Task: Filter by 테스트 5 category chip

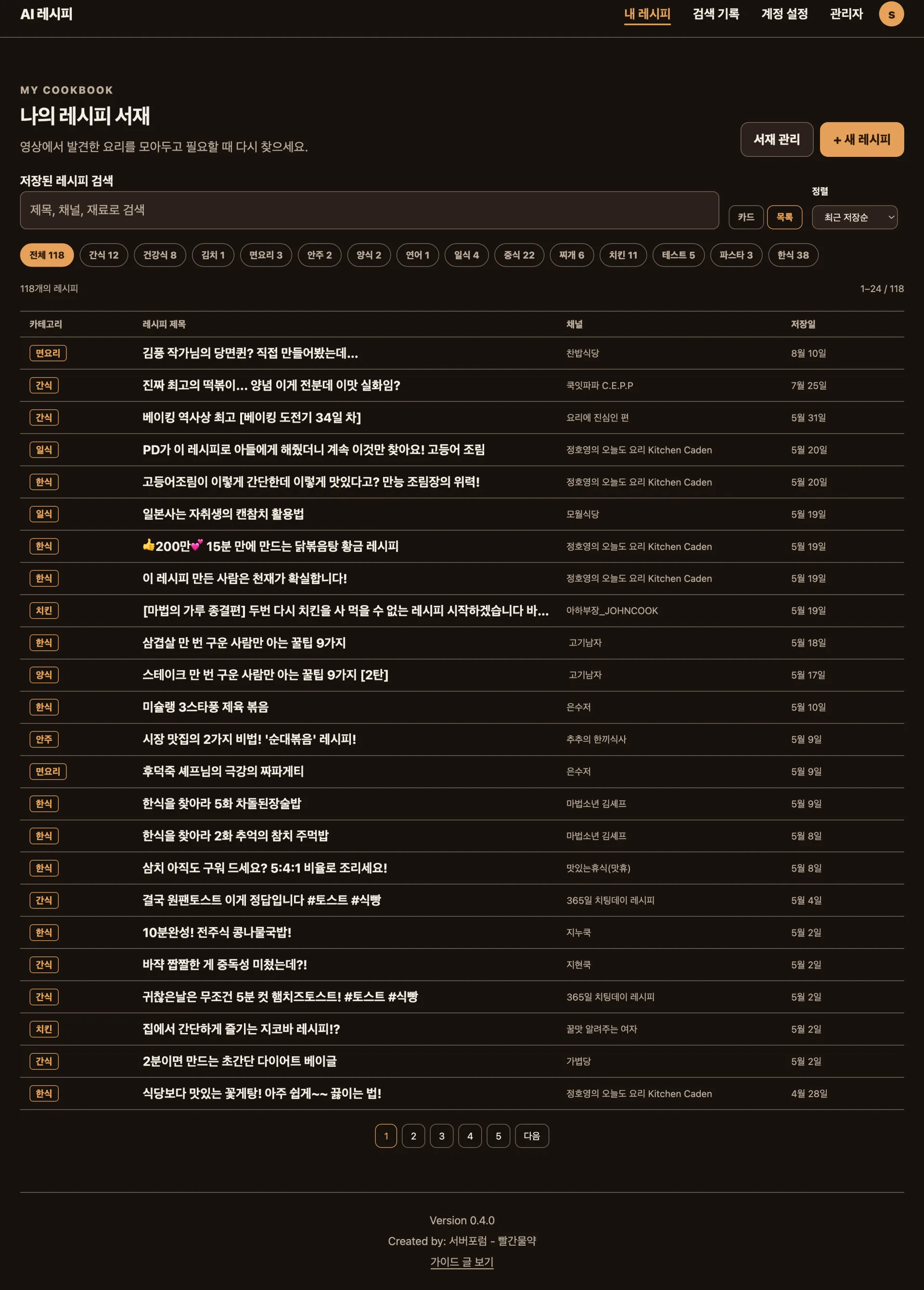Action: point(678,255)
